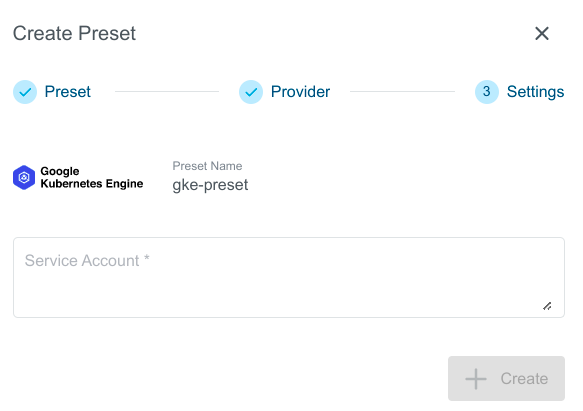Go back to the Preset step label
The image size is (583, 411).
[67, 92]
